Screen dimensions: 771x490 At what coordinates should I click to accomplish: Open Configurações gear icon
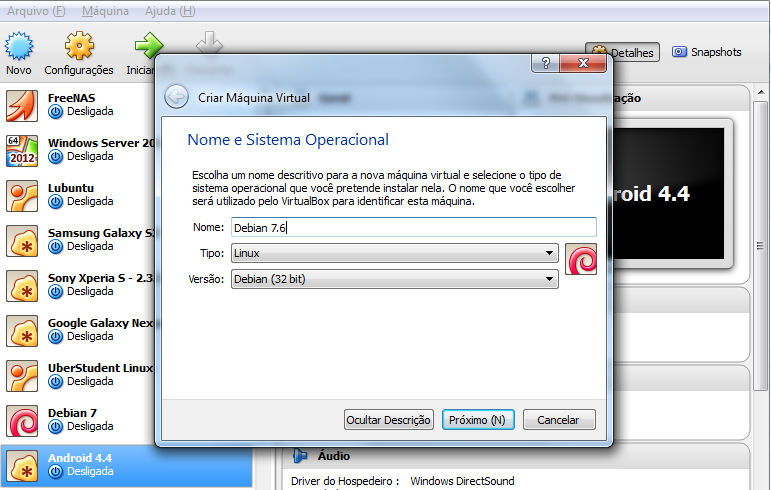pos(79,46)
